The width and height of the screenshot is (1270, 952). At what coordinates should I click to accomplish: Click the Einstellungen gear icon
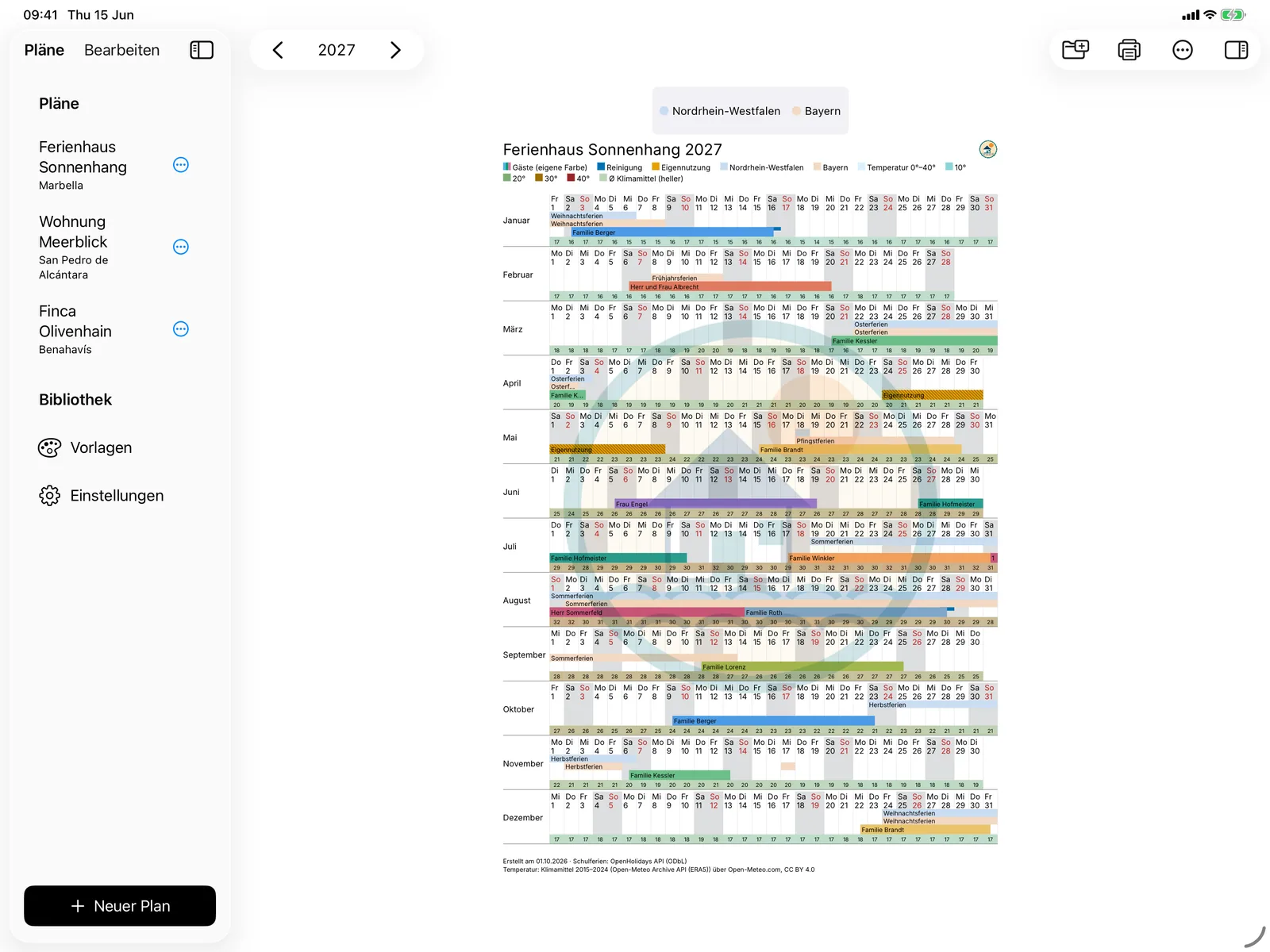49,496
